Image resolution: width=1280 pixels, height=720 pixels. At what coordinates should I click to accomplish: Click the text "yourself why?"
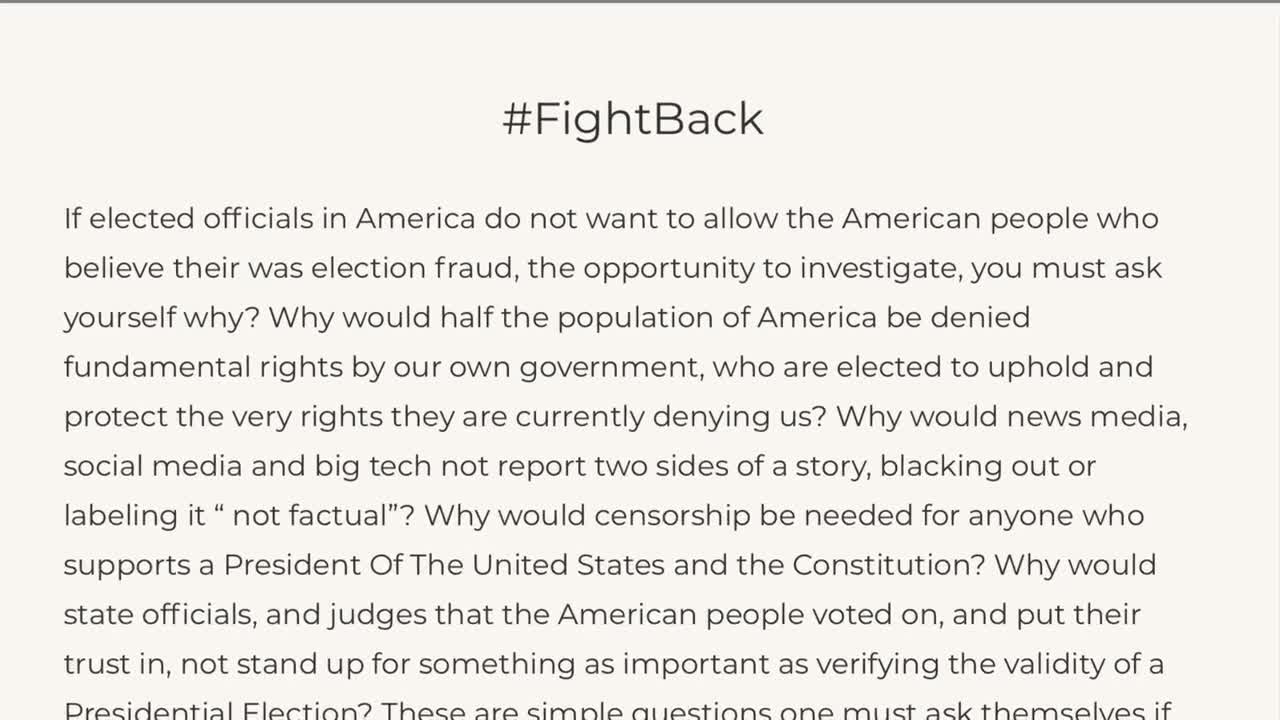tap(161, 318)
